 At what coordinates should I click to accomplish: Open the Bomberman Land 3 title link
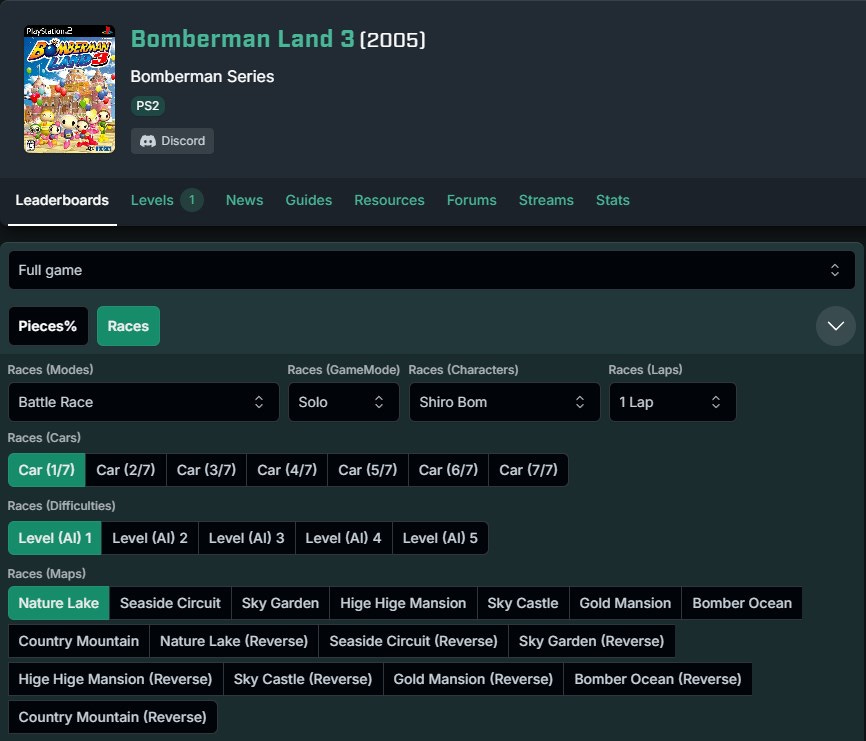click(242, 39)
